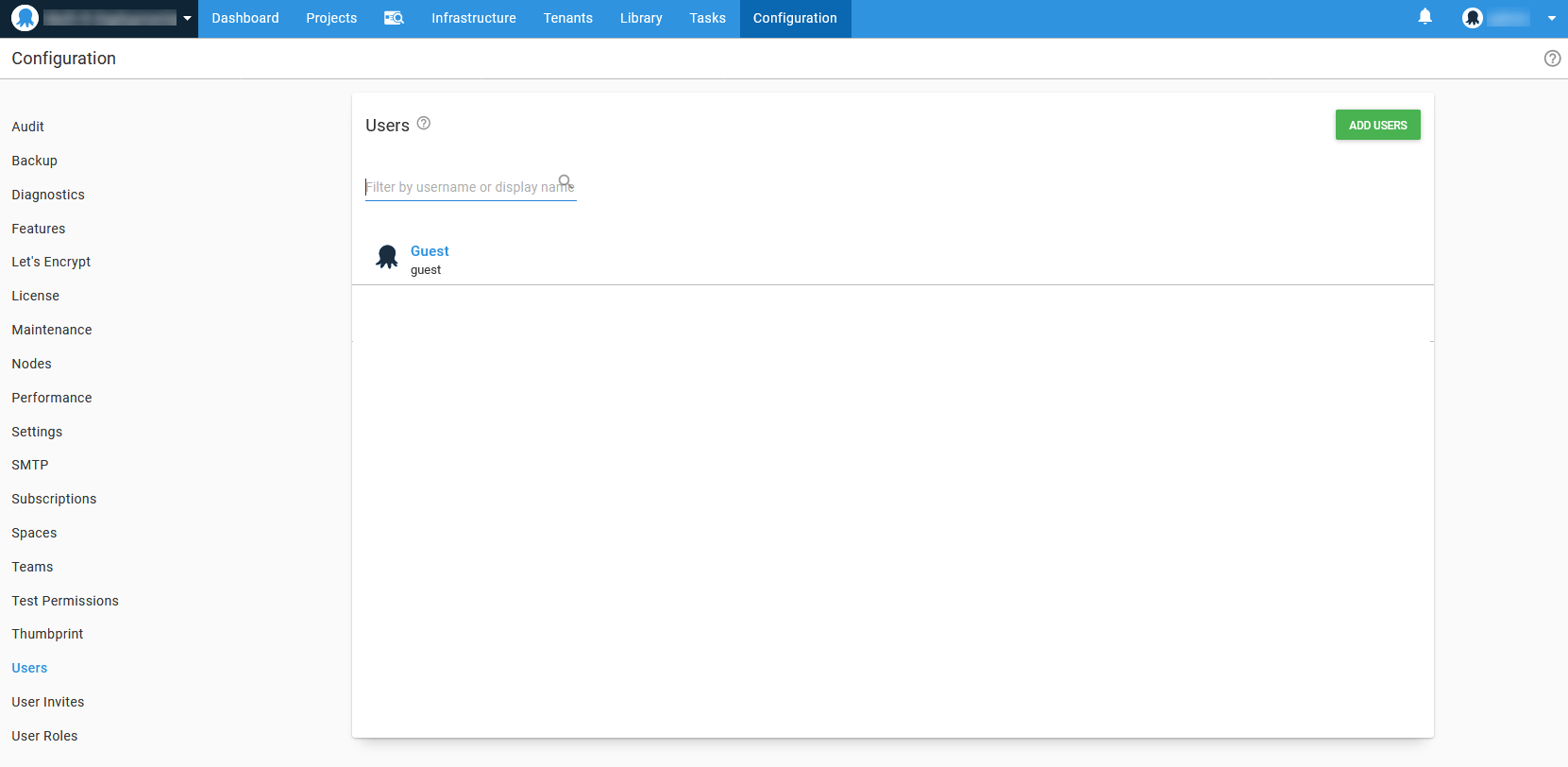Screen dimensions: 1568x767
Task: Expand the user profile menu arrow
Action: click(x=1552, y=18)
